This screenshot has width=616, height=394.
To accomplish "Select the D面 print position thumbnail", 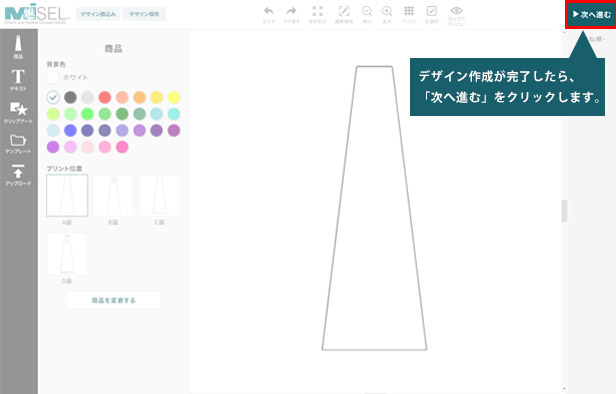I will pos(67,254).
